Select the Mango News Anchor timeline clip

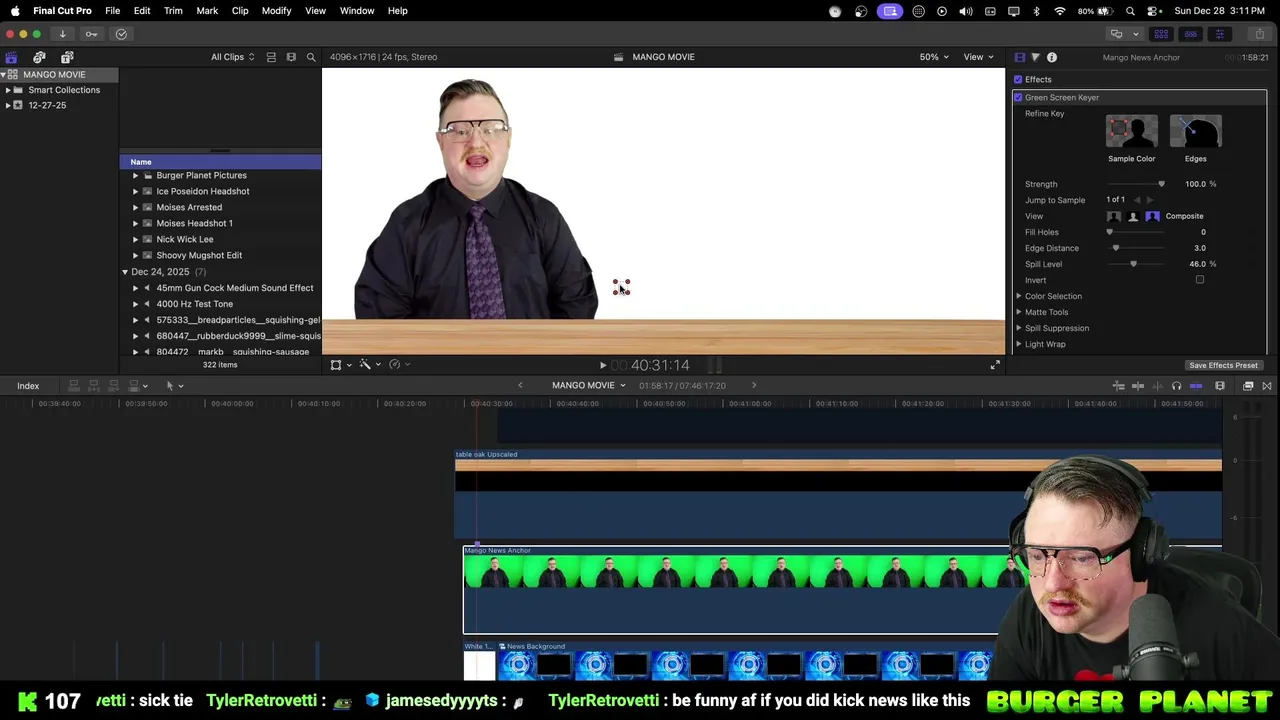pyautogui.click(x=731, y=590)
